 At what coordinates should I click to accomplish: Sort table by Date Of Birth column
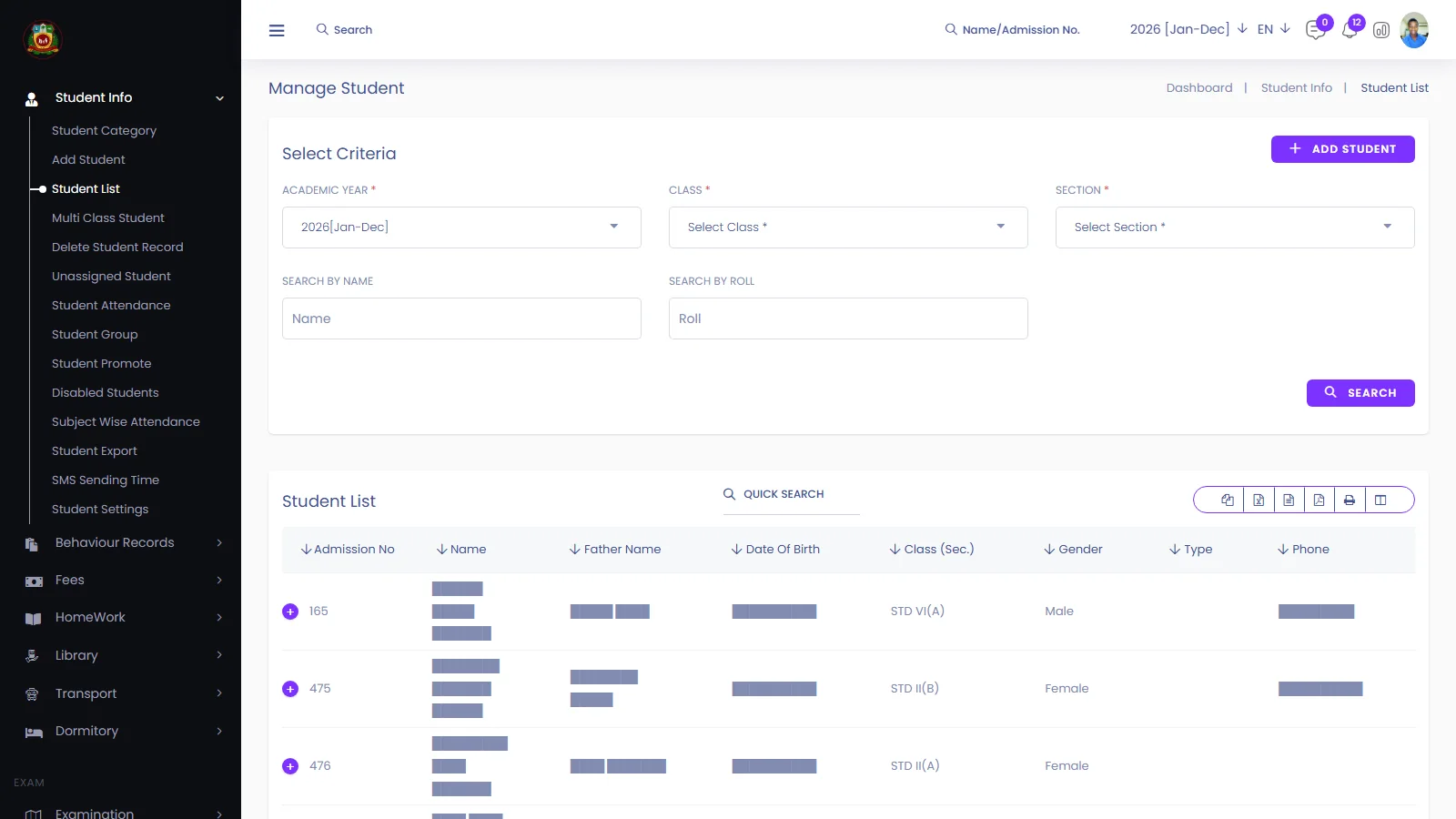[x=775, y=550]
